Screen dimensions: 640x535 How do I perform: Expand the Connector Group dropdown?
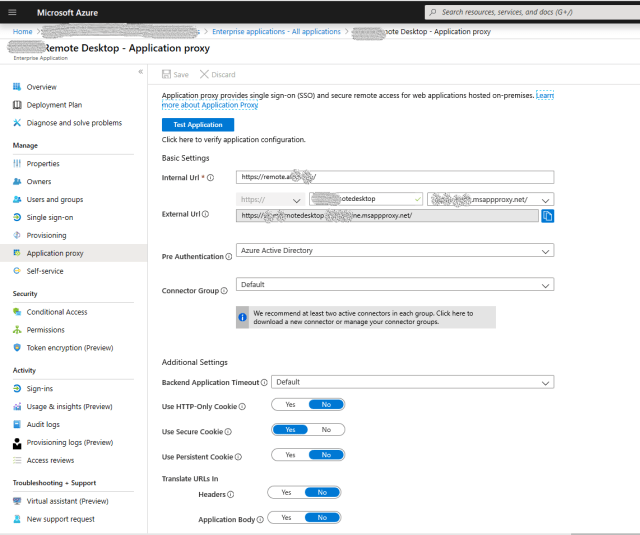tap(395, 285)
